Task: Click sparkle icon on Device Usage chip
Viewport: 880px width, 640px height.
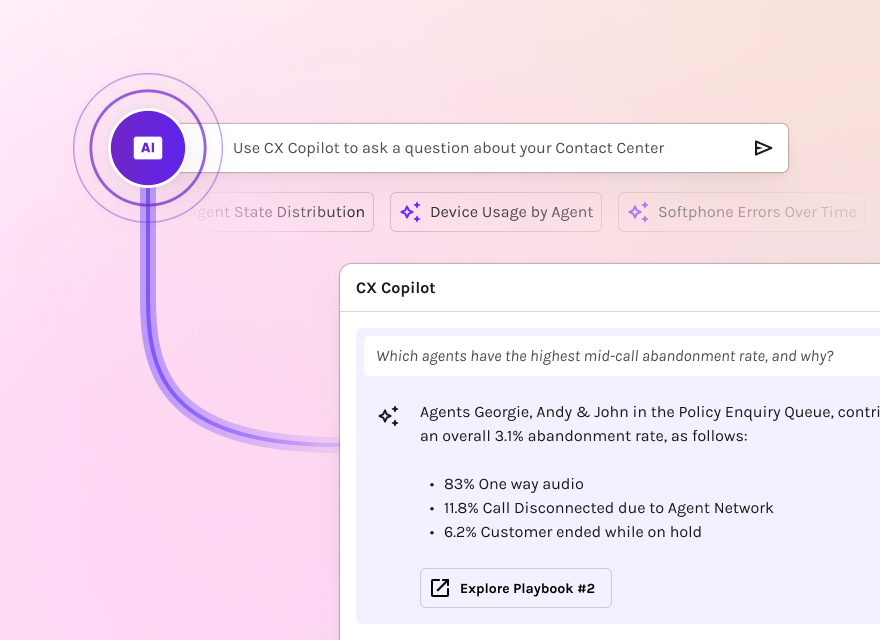Action: [411, 212]
